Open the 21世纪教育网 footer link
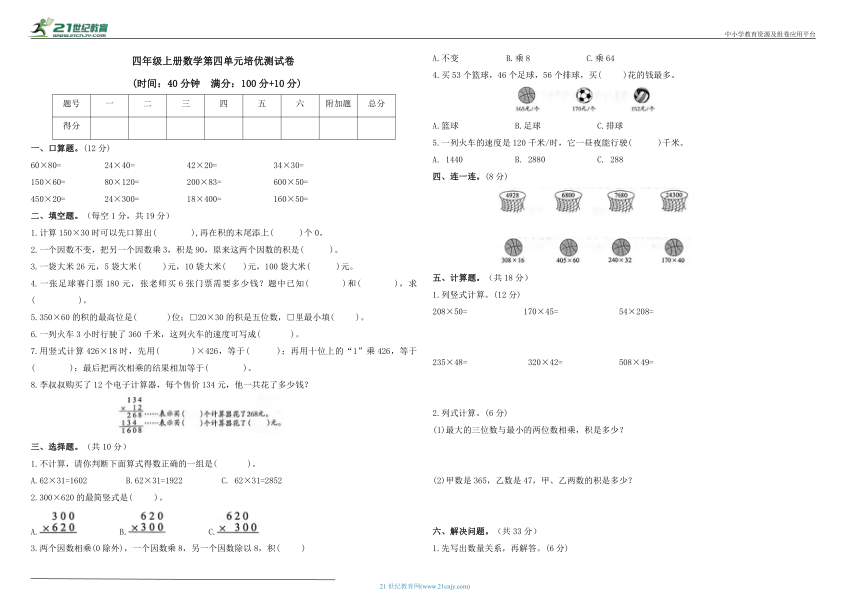The height and width of the screenshot is (608, 860). tap(425, 587)
